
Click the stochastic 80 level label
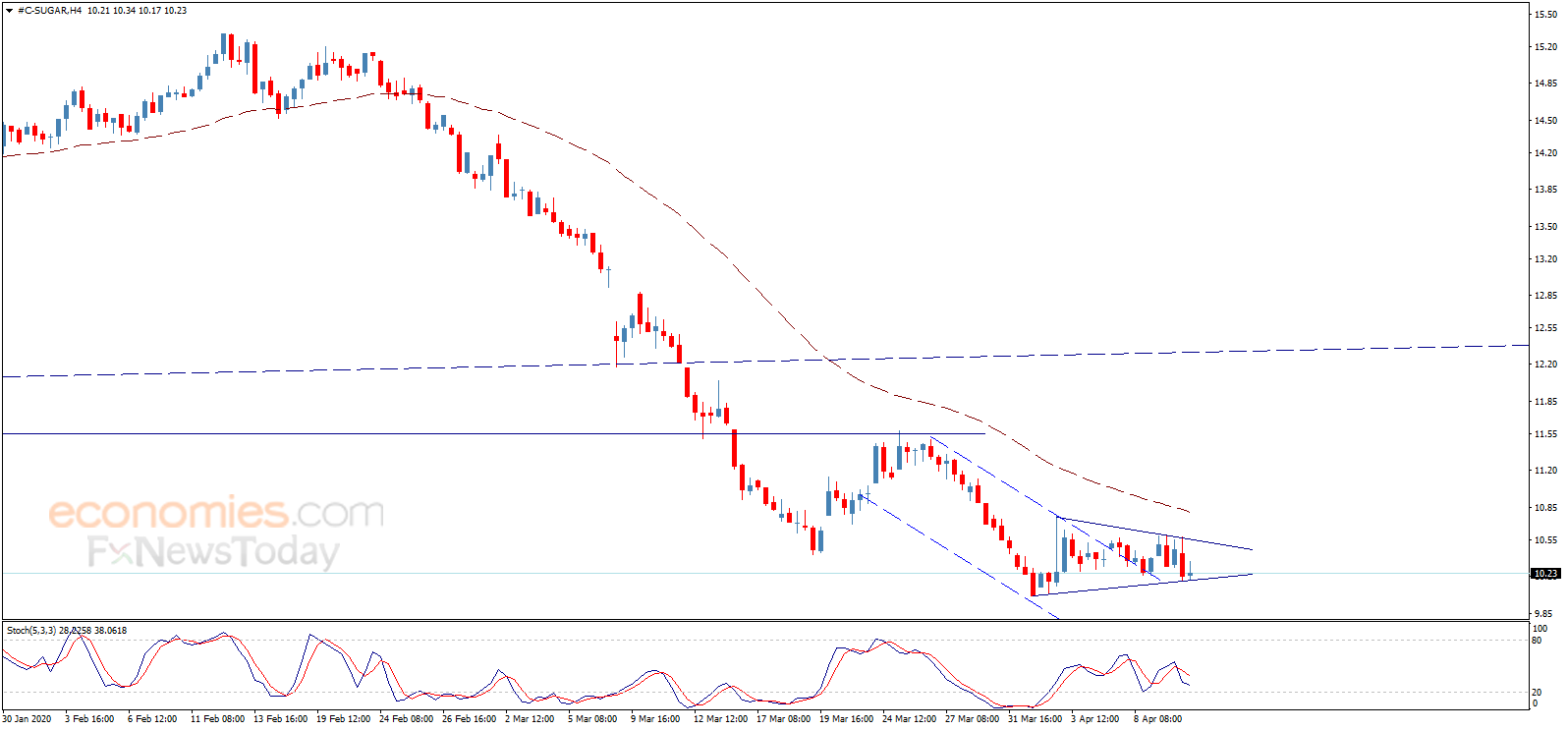click(1538, 641)
